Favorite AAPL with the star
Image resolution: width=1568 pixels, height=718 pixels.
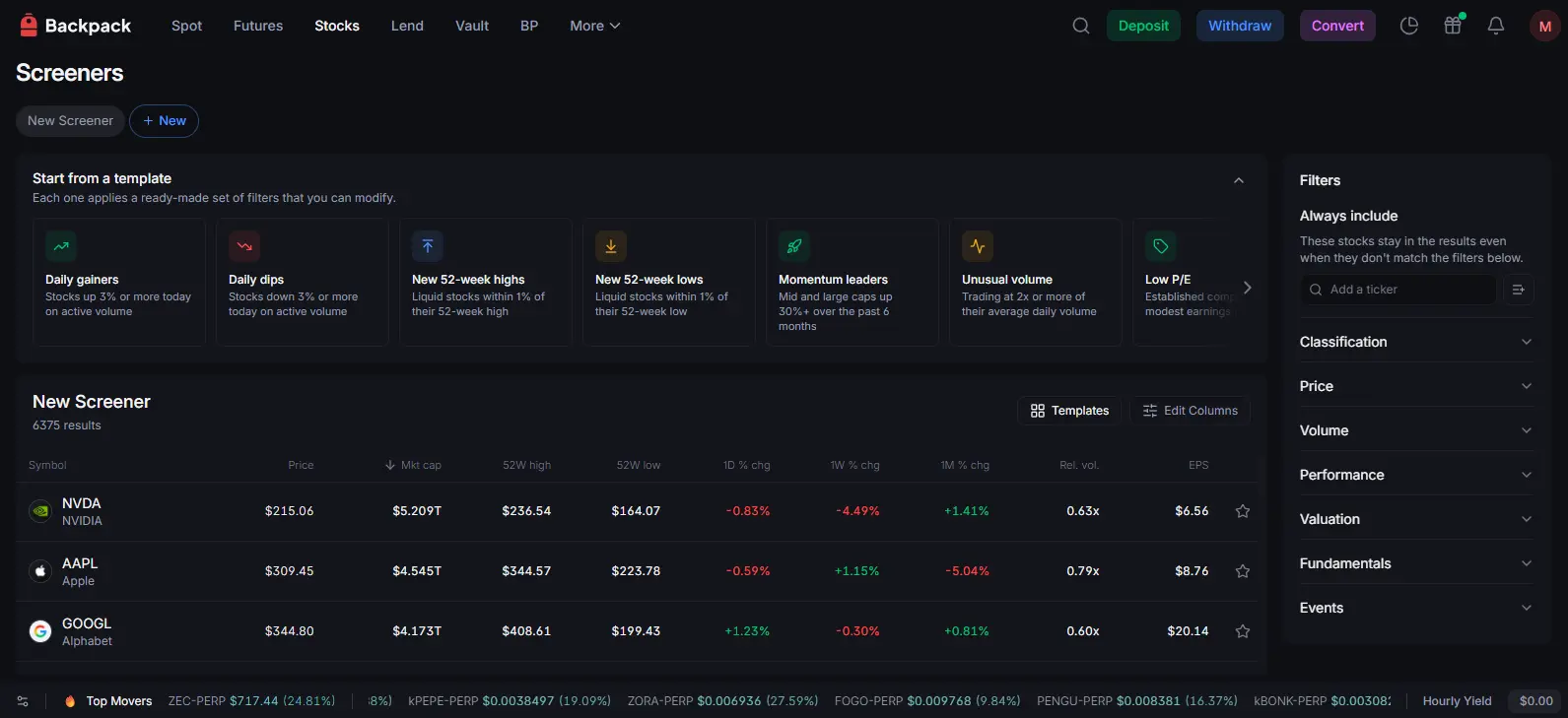[1243, 571]
